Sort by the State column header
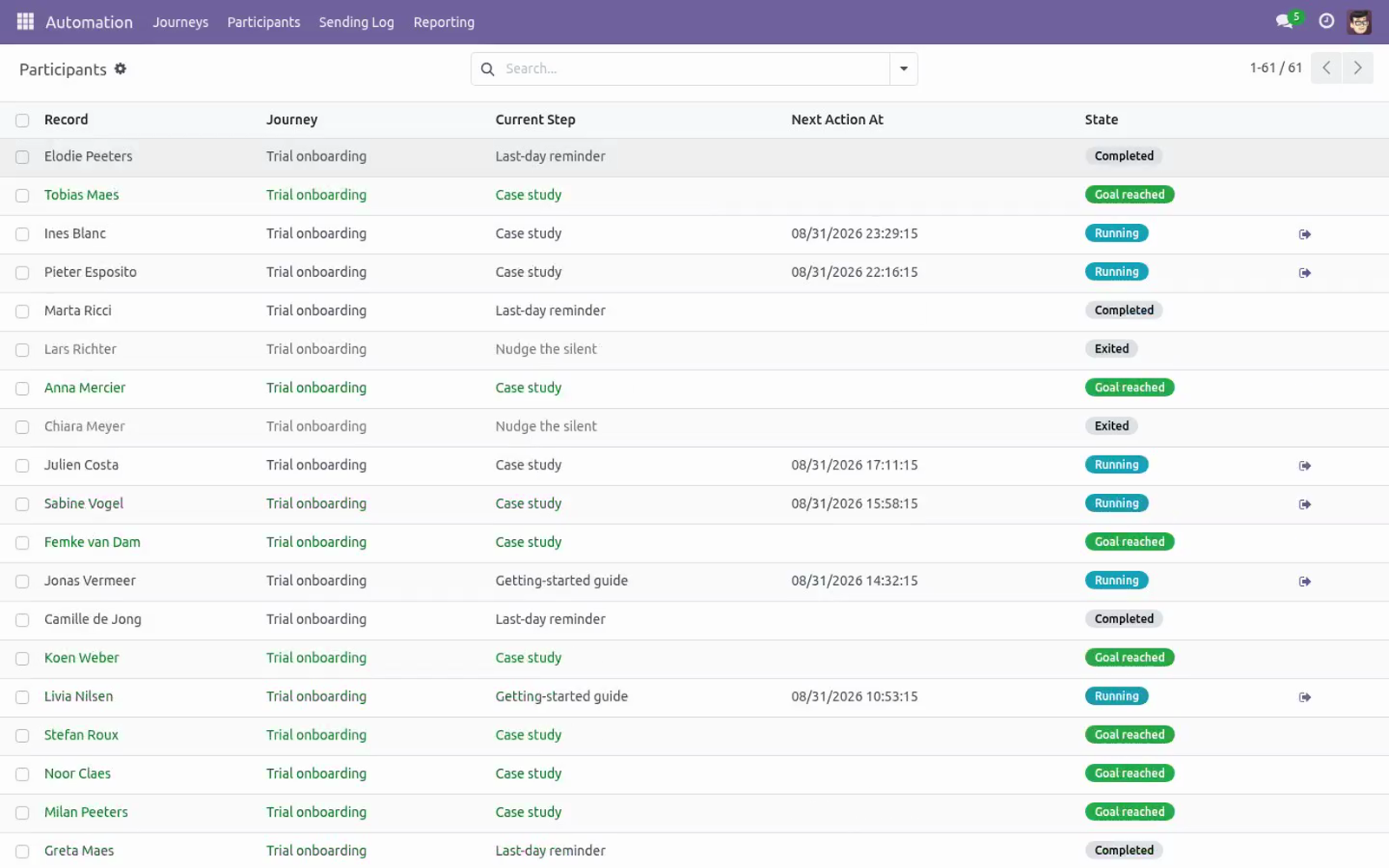 [1101, 120]
